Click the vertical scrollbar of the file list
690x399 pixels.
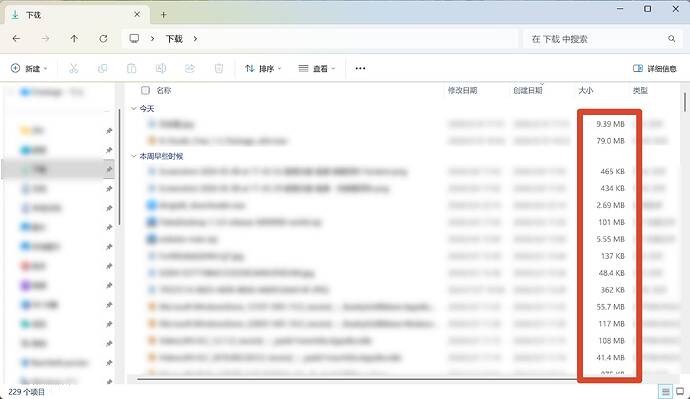click(x=685, y=102)
